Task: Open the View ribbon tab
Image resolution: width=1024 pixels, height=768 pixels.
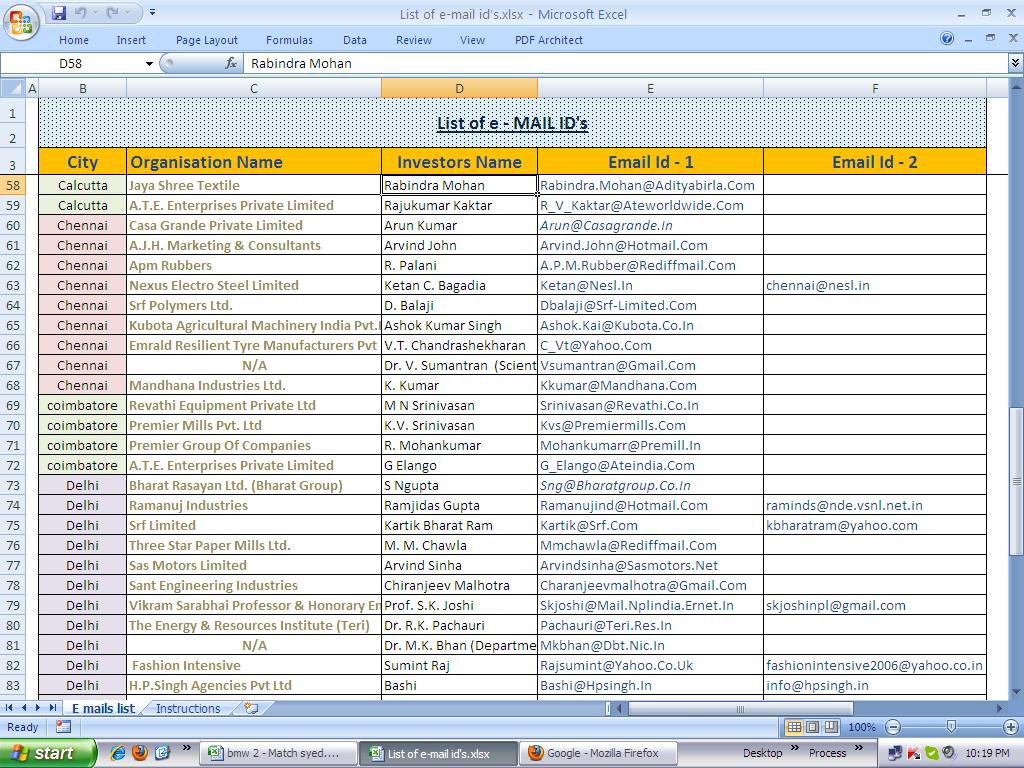Action: 472,40
